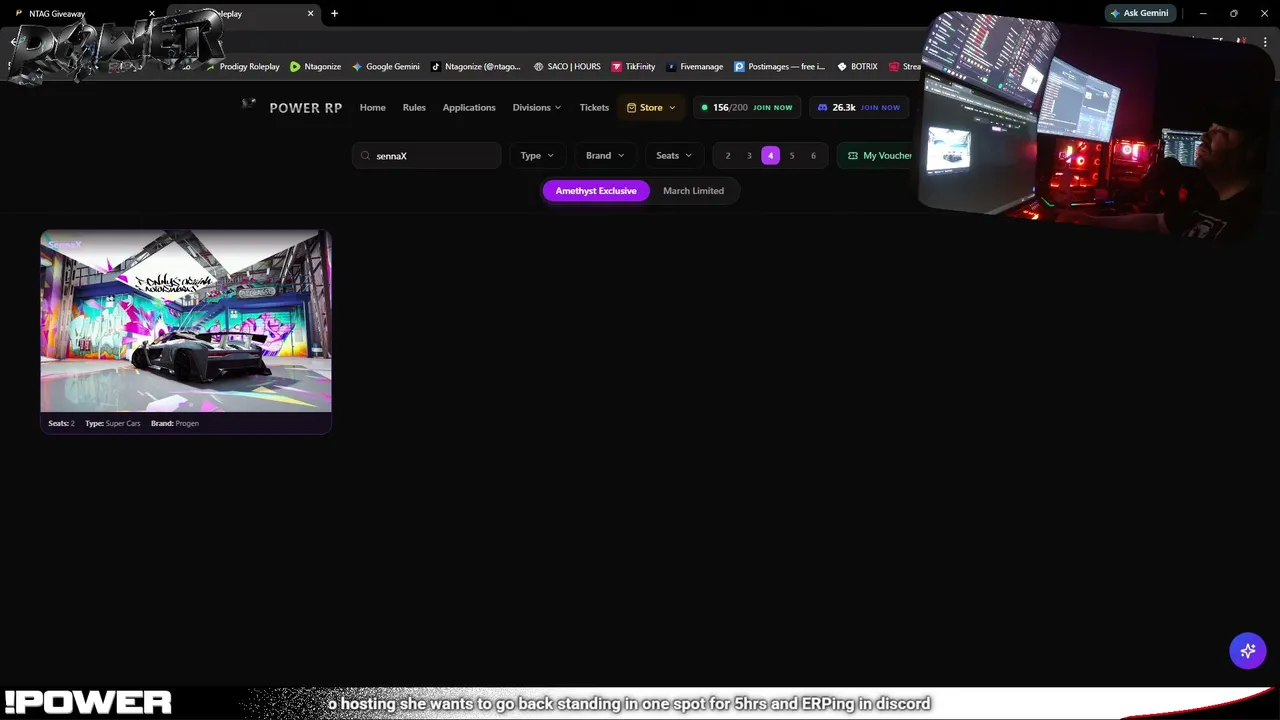The height and width of the screenshot is (720, 1280).
Task: Click the search magnifier icon
Action: pyautogui.click(x=366, y=156)
